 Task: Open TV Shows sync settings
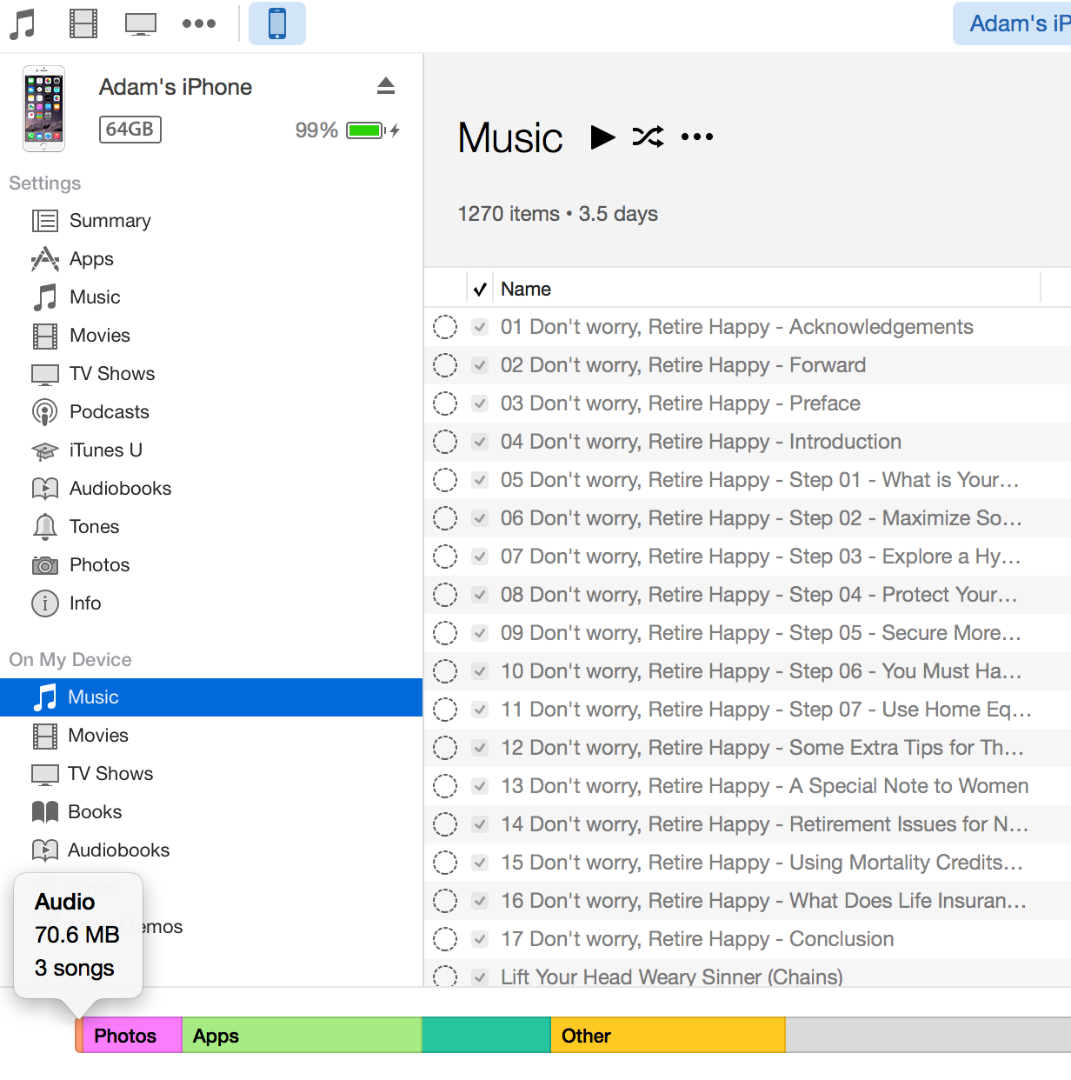tap(93, 374)
